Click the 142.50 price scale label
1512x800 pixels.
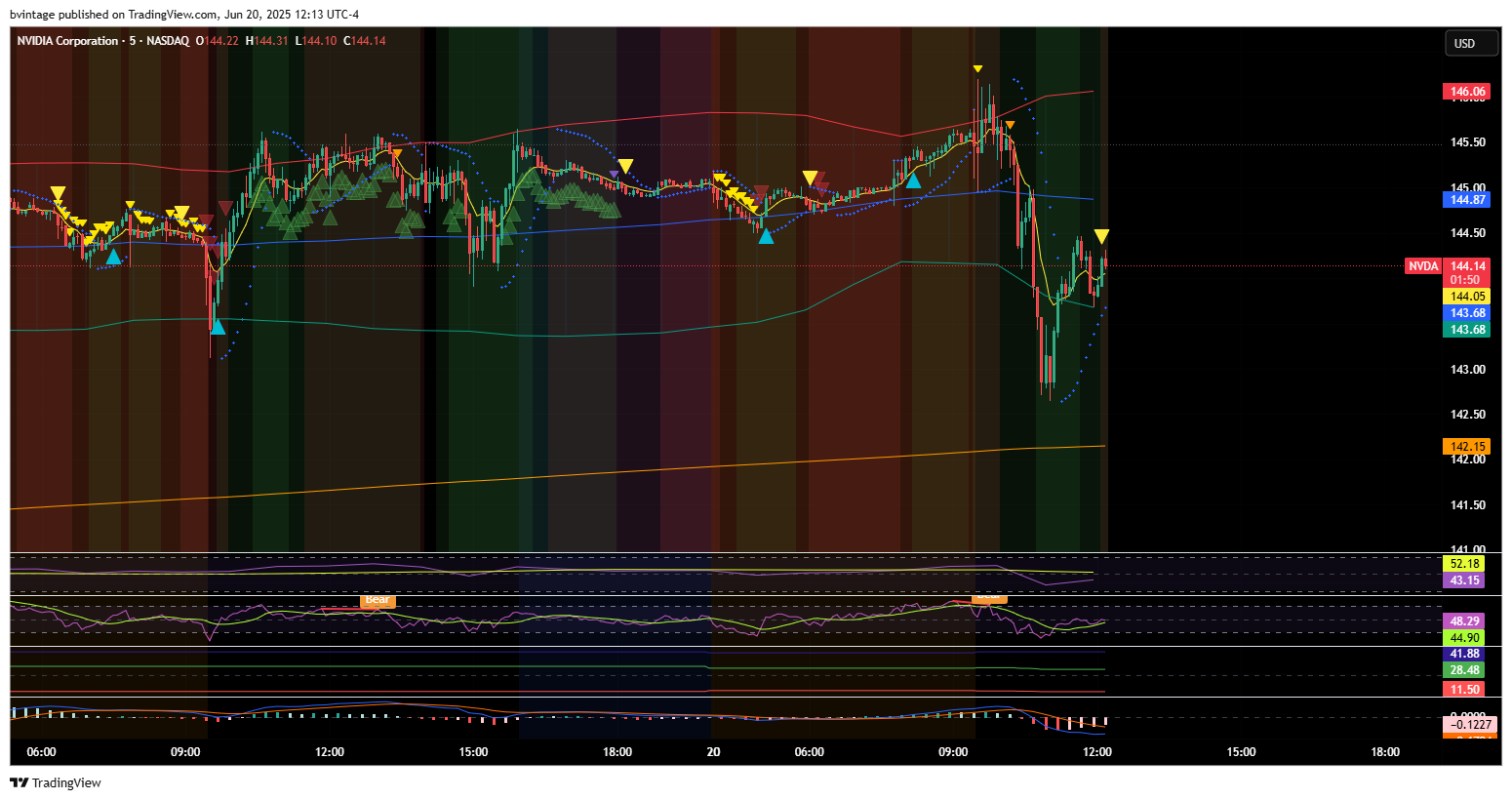tap(1468, 415)
